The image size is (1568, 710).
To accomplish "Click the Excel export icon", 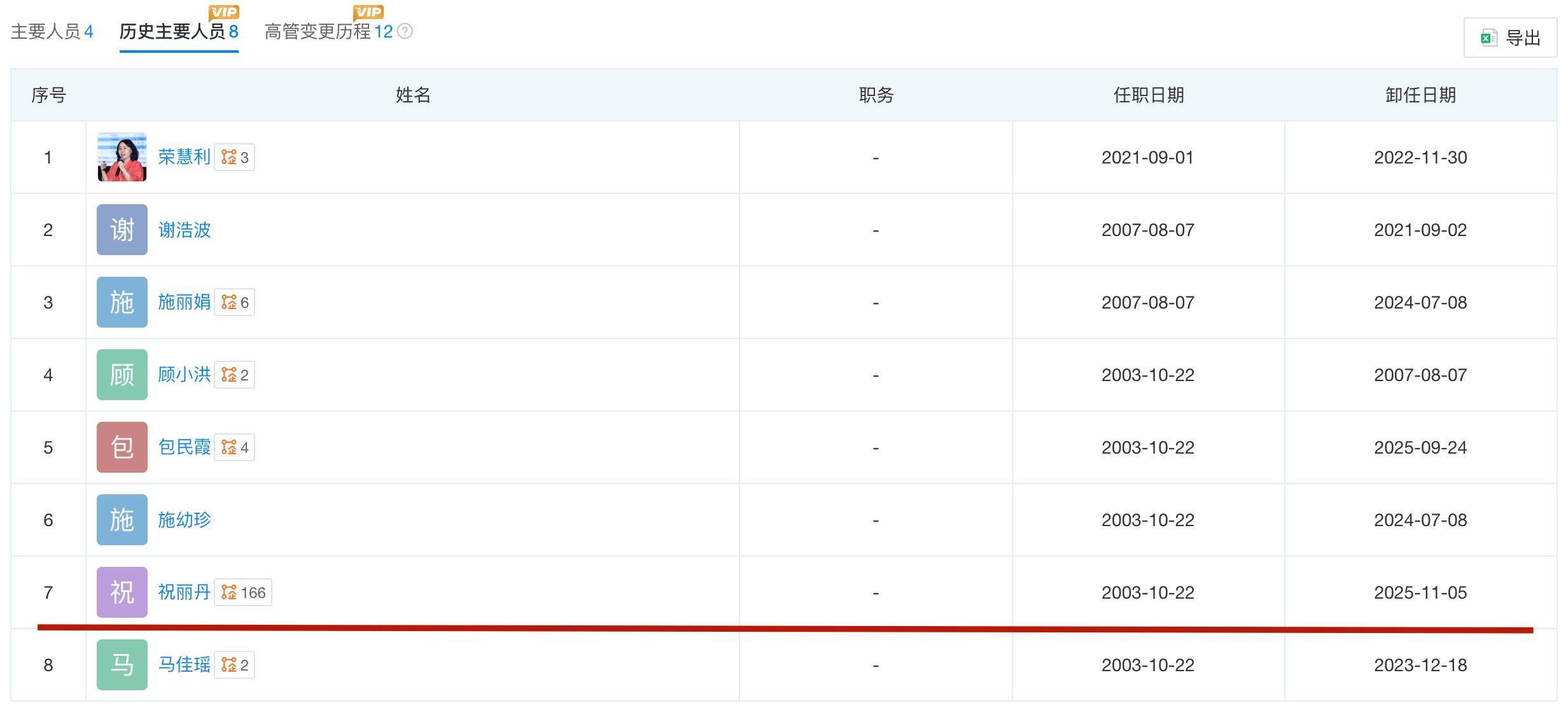I will tap(1489, 38).
